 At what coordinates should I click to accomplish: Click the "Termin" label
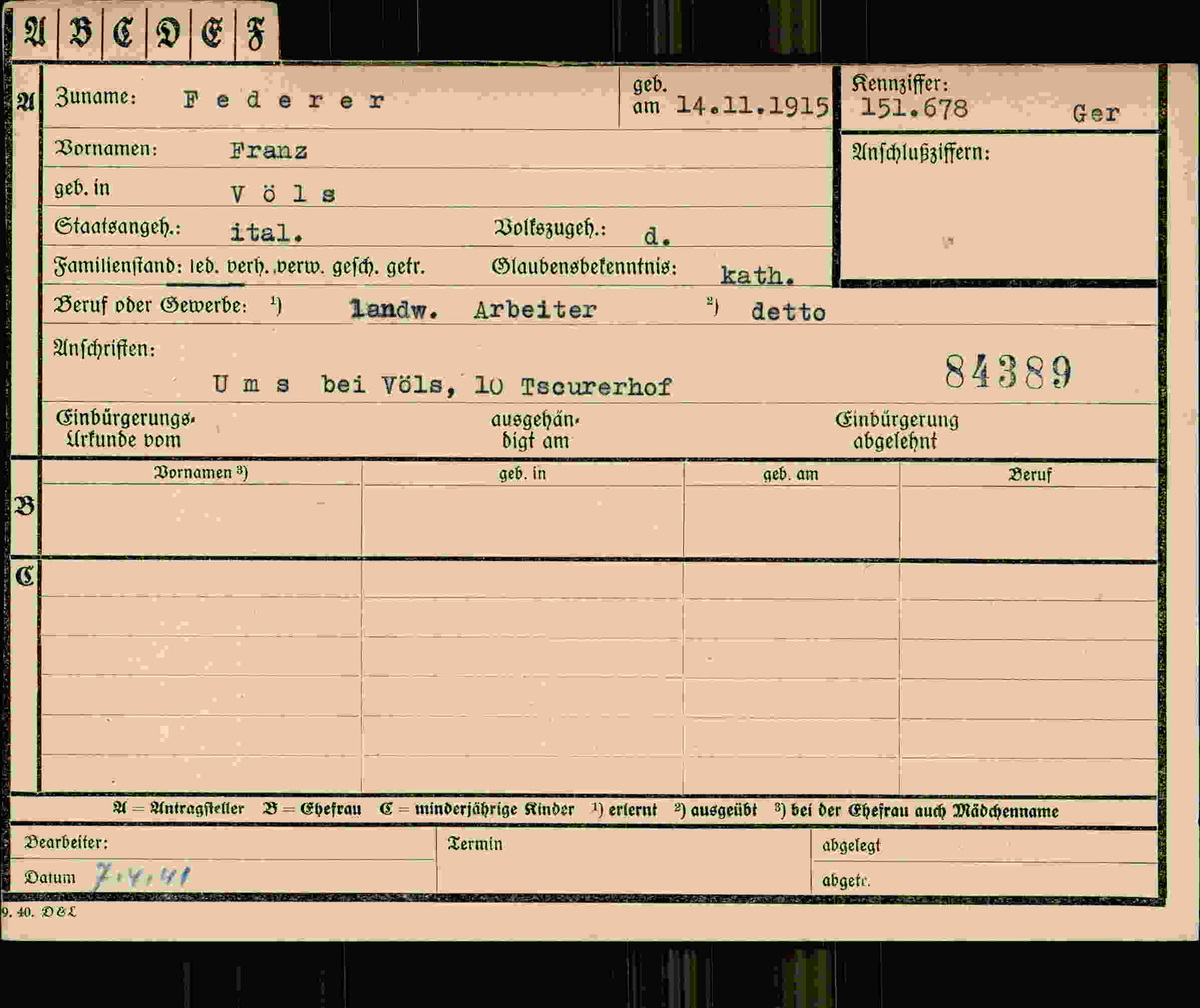475,844
